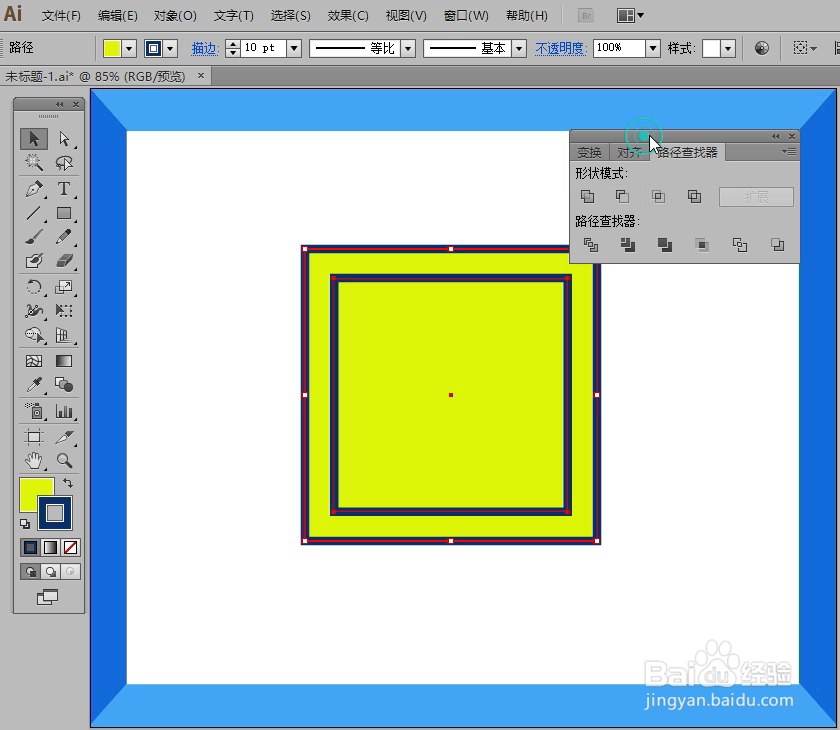Select the Selection tool (black arrow)
The image size is (840, 730).
point(34,139)
